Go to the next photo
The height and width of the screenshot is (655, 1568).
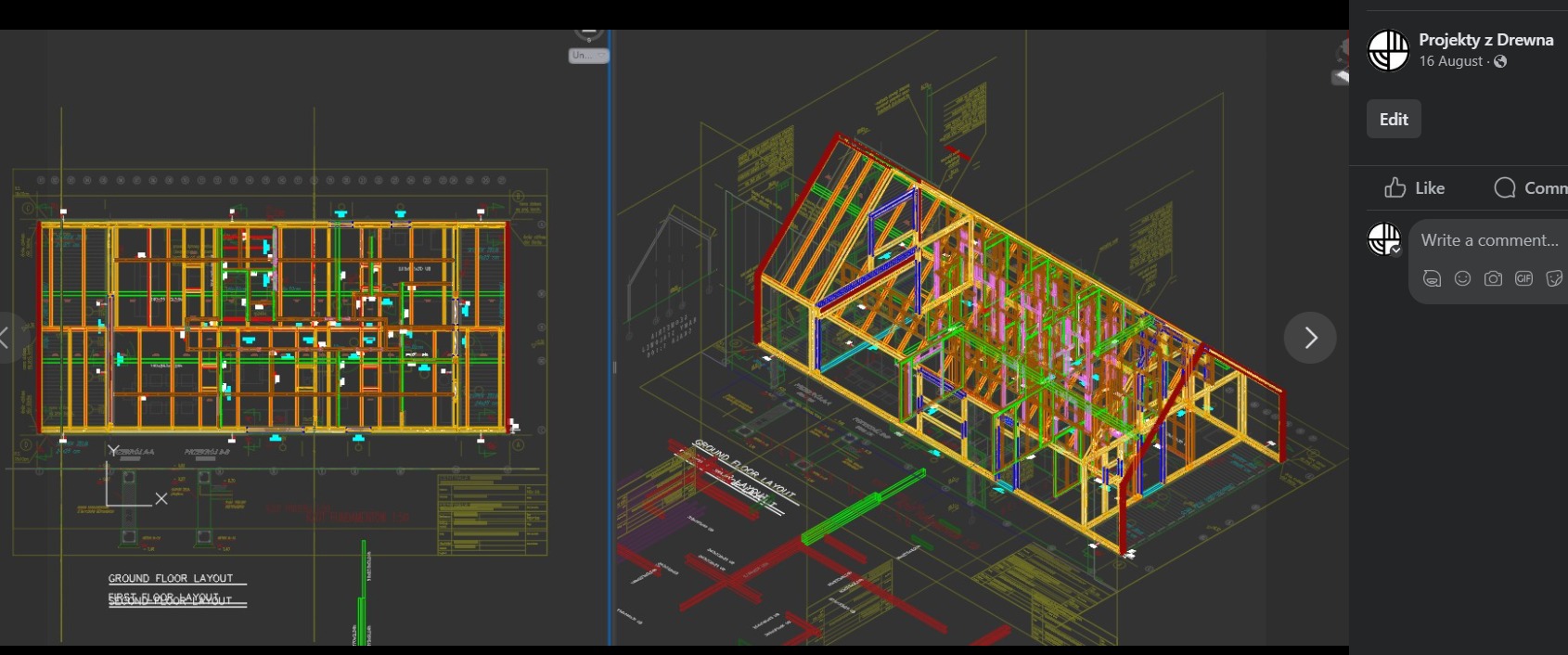(x=1309, y=338)
